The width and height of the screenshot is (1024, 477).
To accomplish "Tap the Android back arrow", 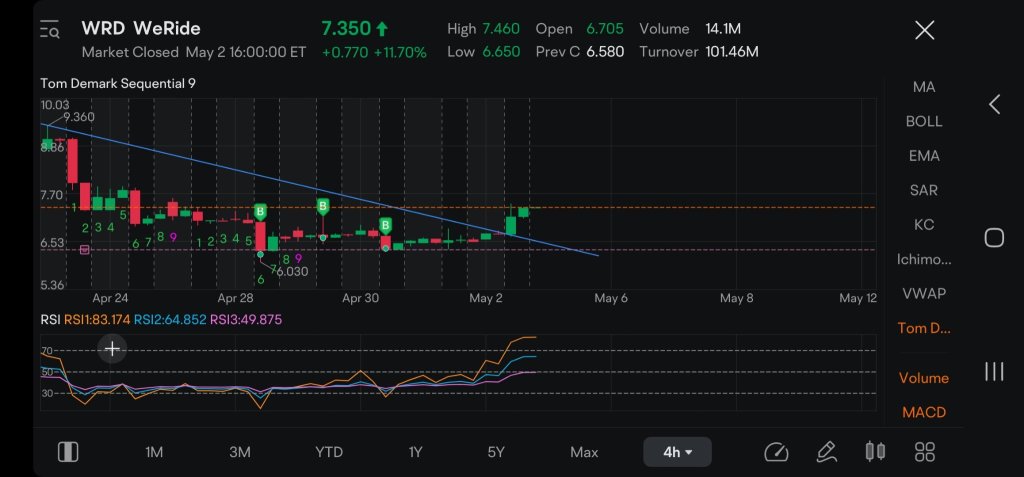I will pos(994,104).
